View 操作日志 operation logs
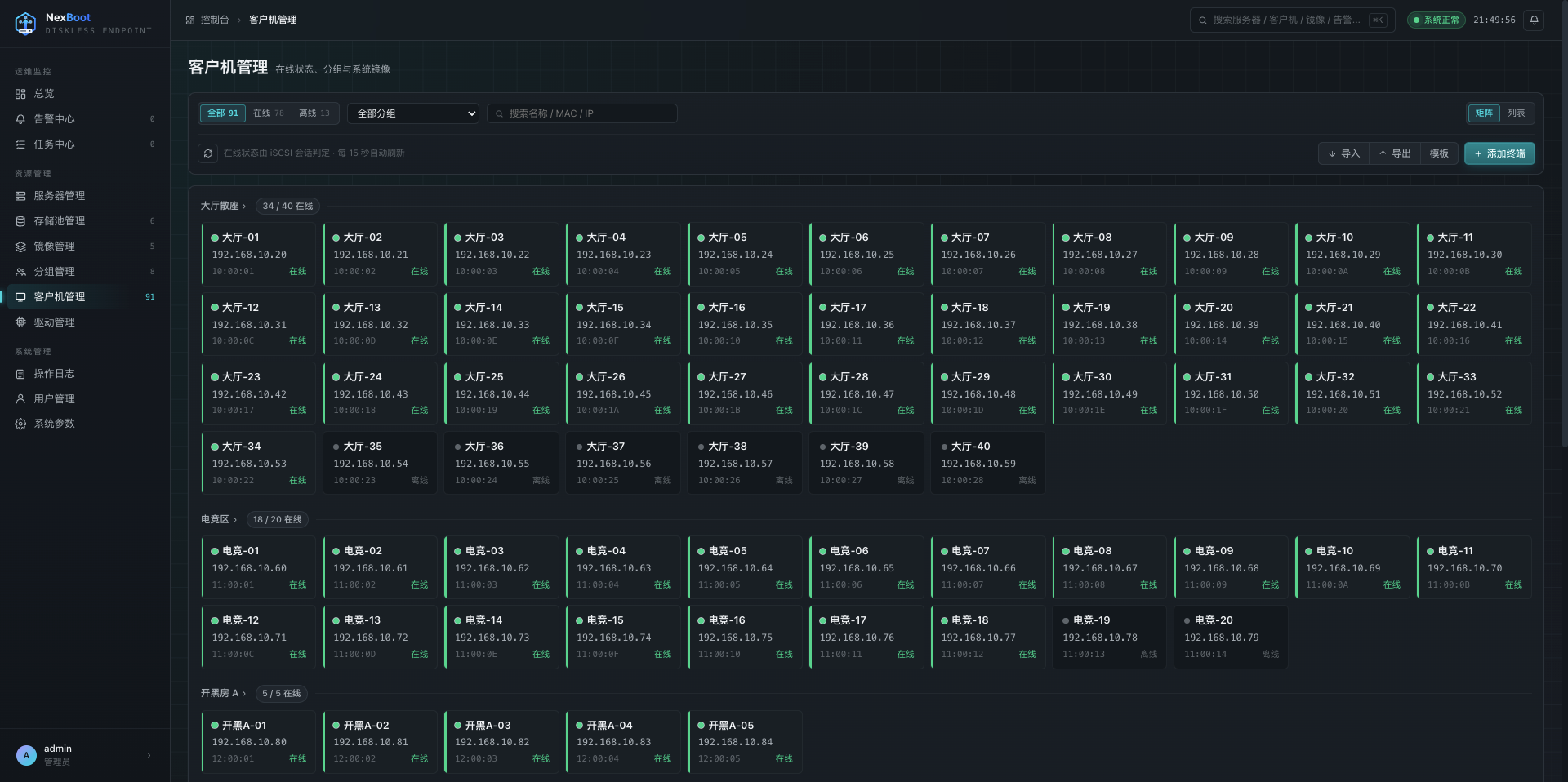Screen dimensions: 1568x782 85,374
